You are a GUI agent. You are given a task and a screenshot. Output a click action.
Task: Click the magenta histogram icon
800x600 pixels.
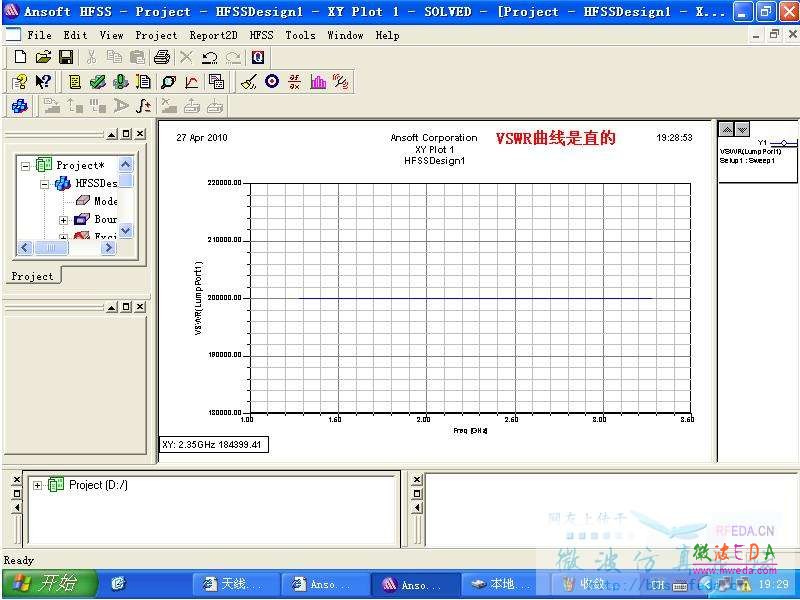point(318,82)
